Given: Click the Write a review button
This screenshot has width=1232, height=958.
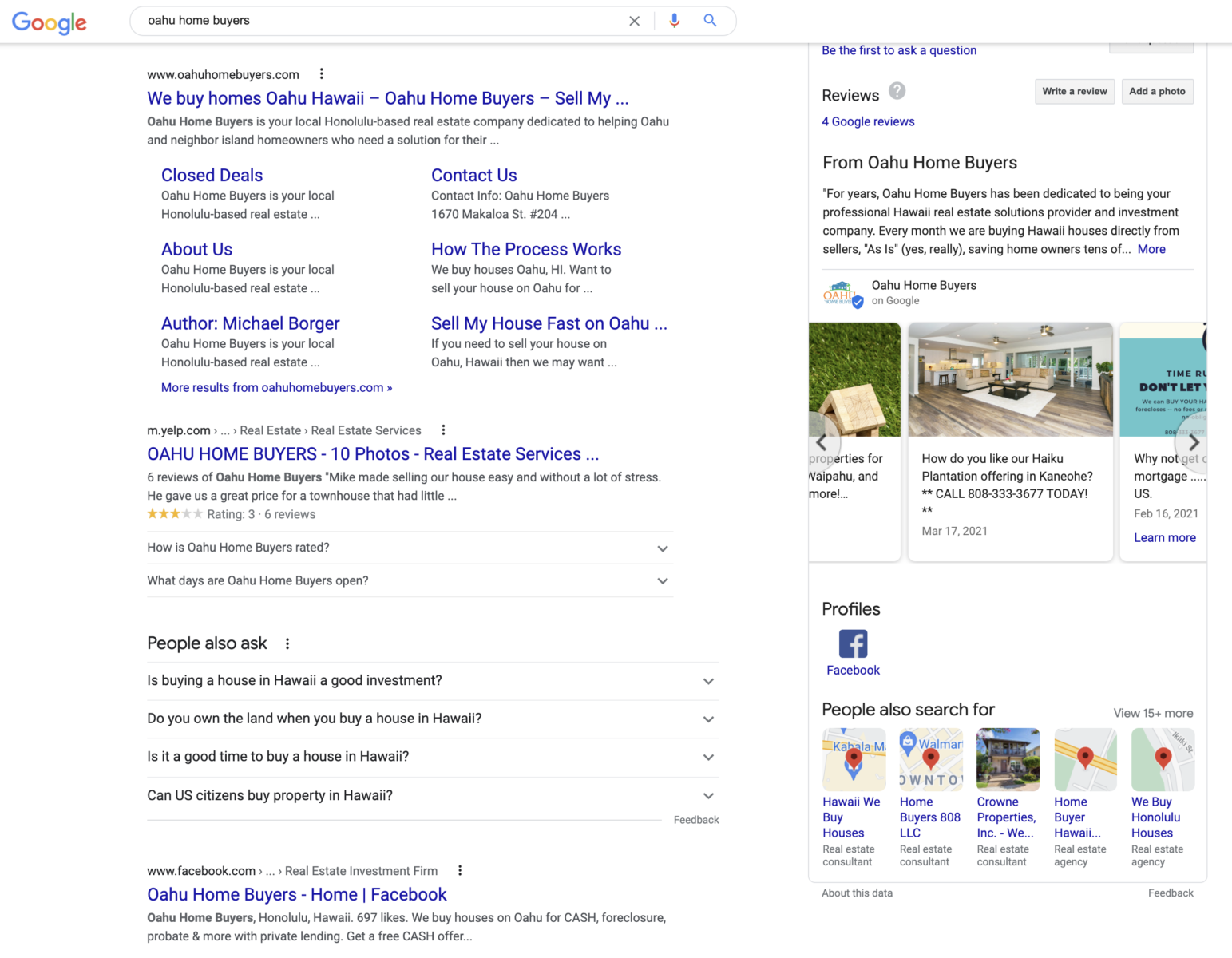Looking at the screenshot, I should coord(1075,92).
